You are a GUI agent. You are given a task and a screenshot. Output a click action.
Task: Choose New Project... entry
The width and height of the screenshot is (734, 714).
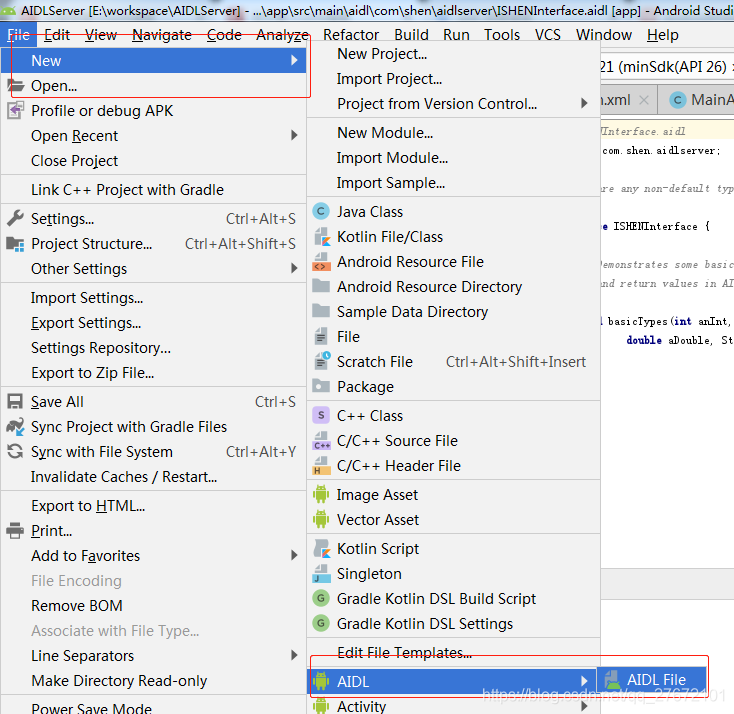tap(453, 54)
